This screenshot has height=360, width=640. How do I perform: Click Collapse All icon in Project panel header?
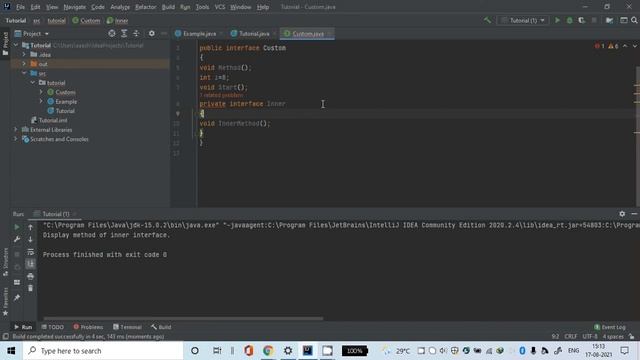[x=136, y=33]
